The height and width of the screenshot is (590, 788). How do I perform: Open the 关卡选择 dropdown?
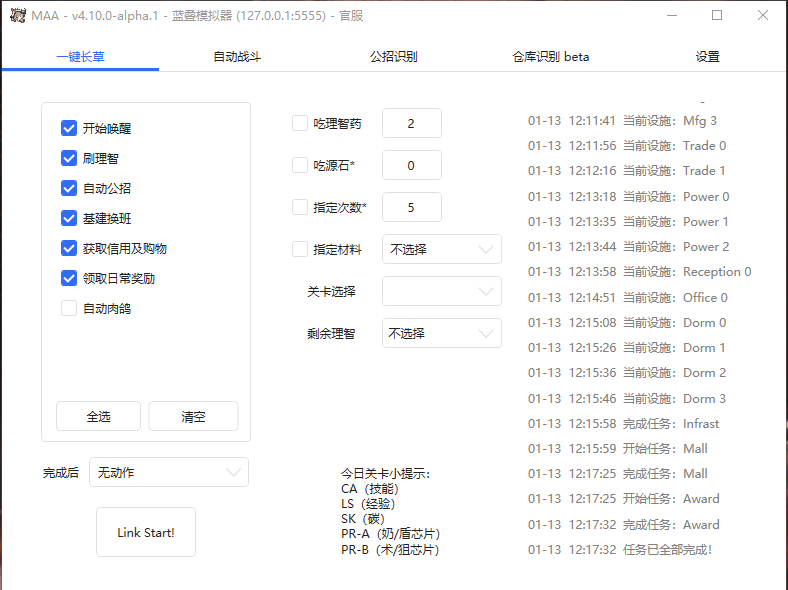[442, 291]
